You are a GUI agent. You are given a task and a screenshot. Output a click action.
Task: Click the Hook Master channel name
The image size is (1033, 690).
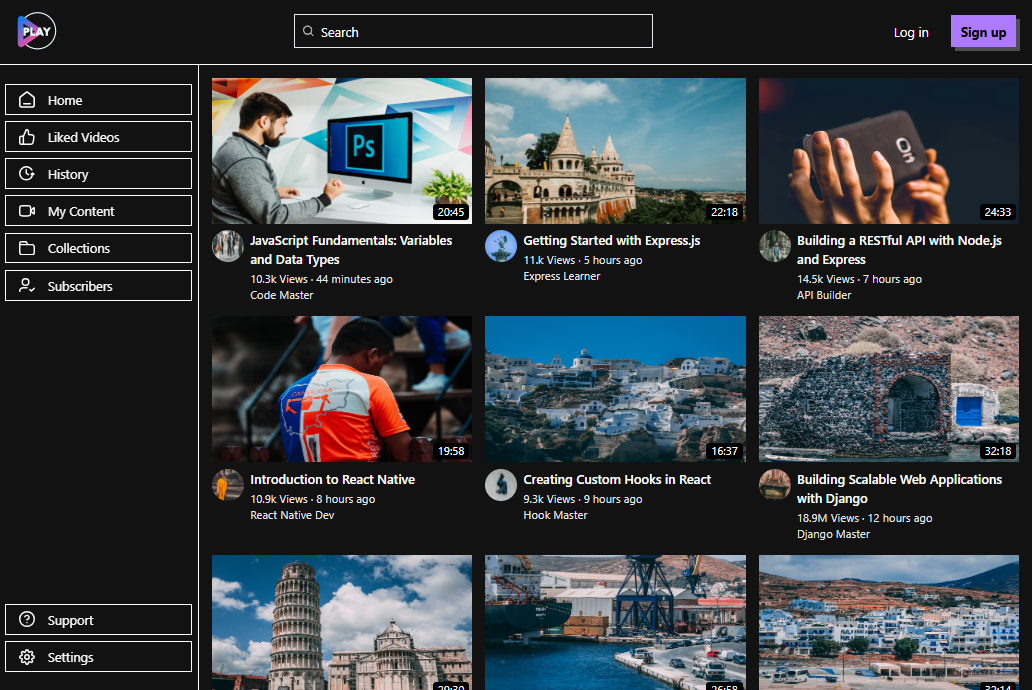[555, 515]
